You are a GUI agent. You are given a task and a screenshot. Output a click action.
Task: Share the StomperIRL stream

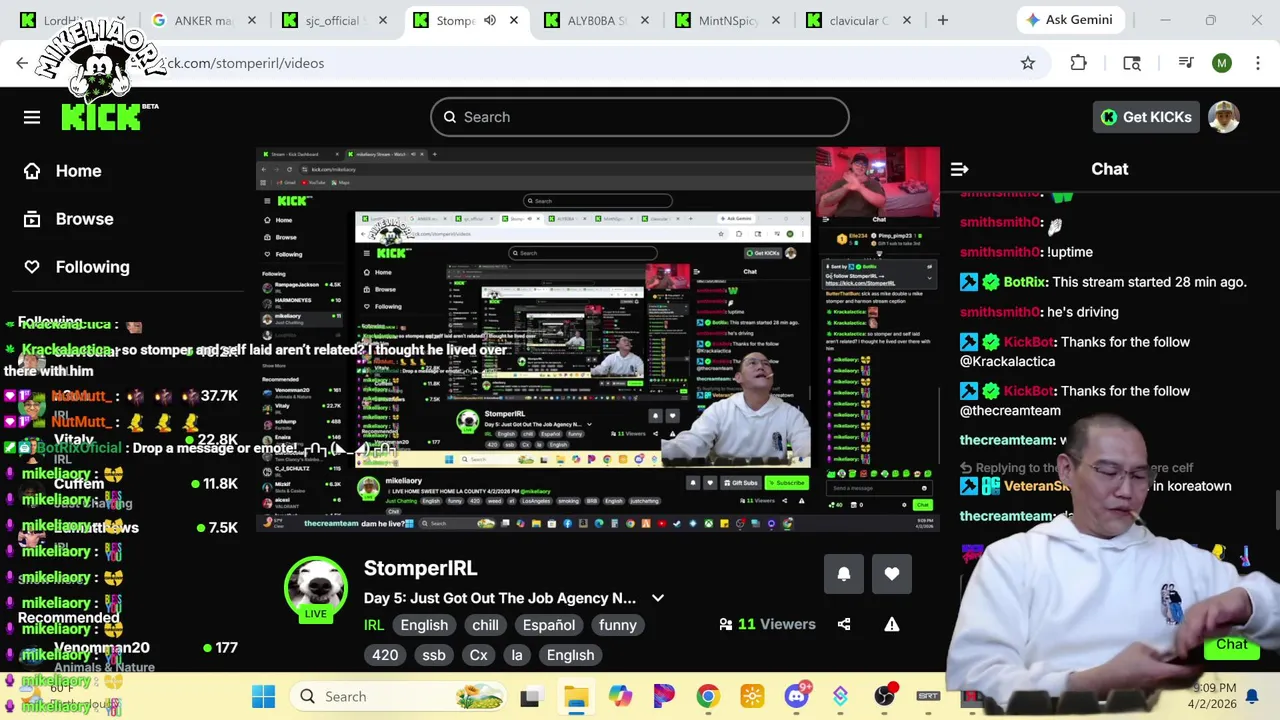tap(844, 624)
